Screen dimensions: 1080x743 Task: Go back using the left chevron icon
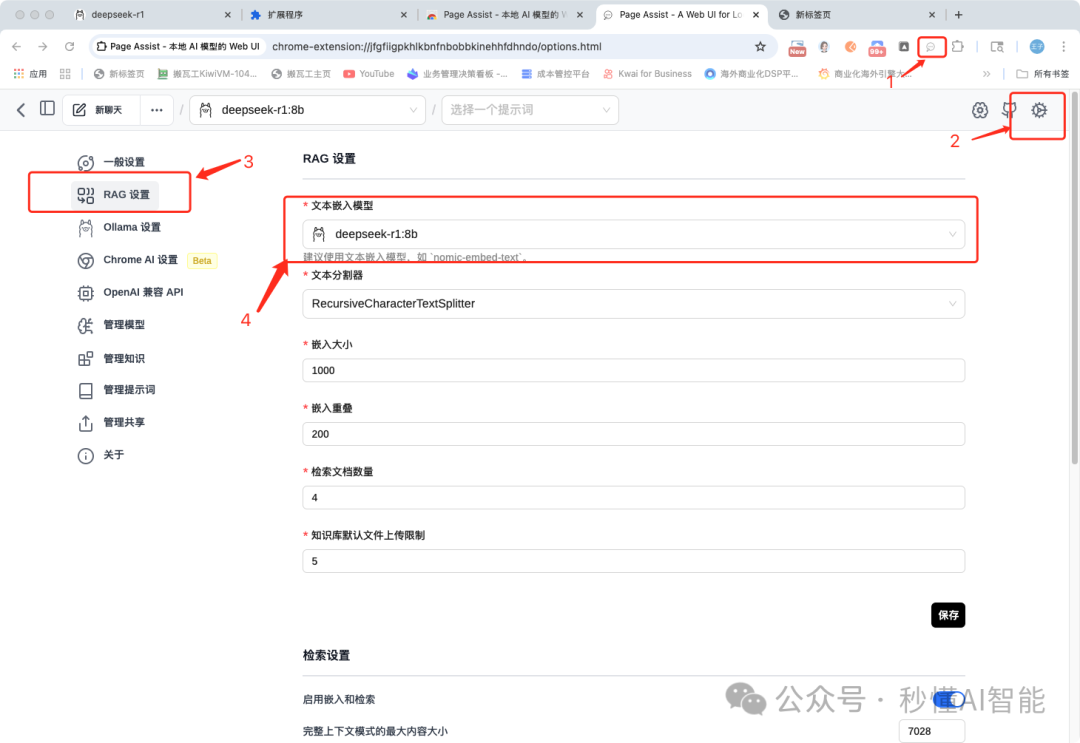point(21,109)
